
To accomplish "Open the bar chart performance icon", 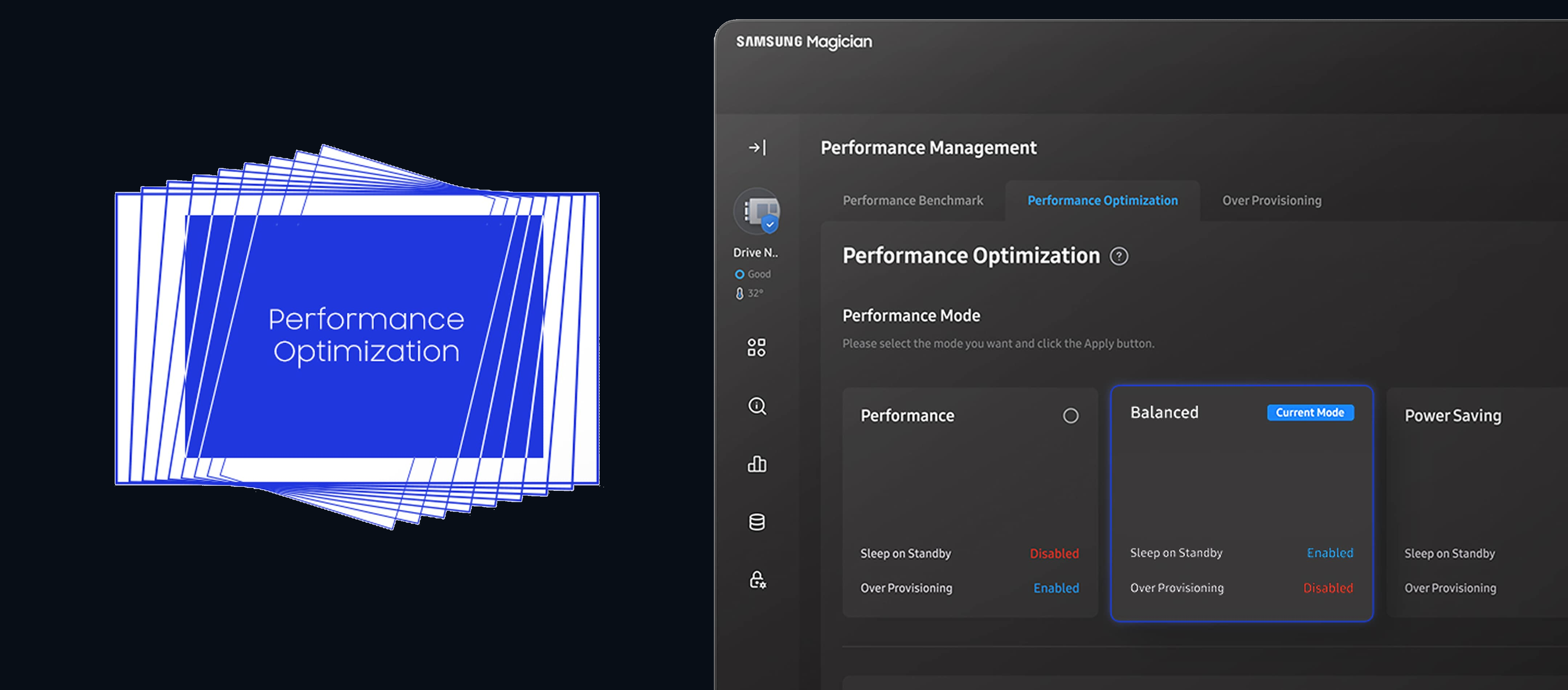I will pos(757,464).
